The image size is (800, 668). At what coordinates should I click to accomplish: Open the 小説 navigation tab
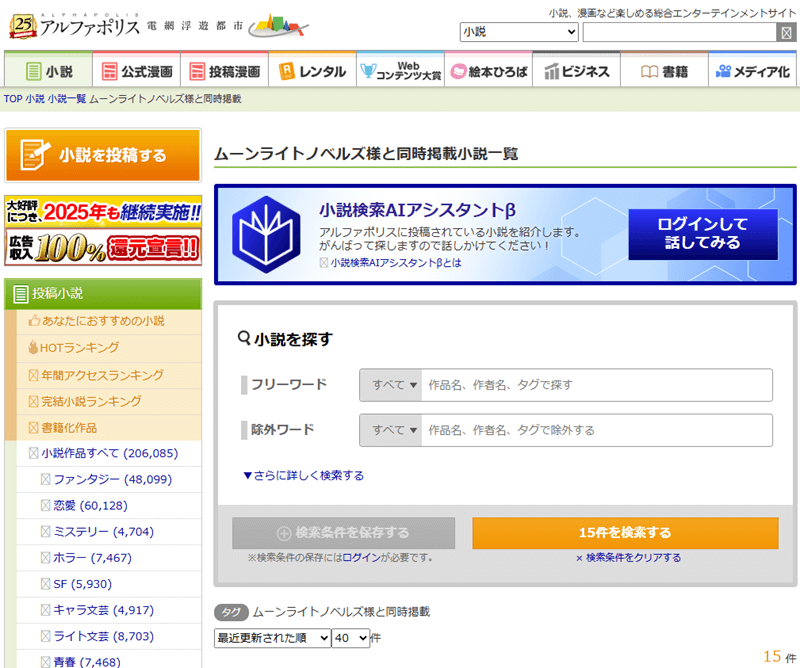(x=48, y=71)
